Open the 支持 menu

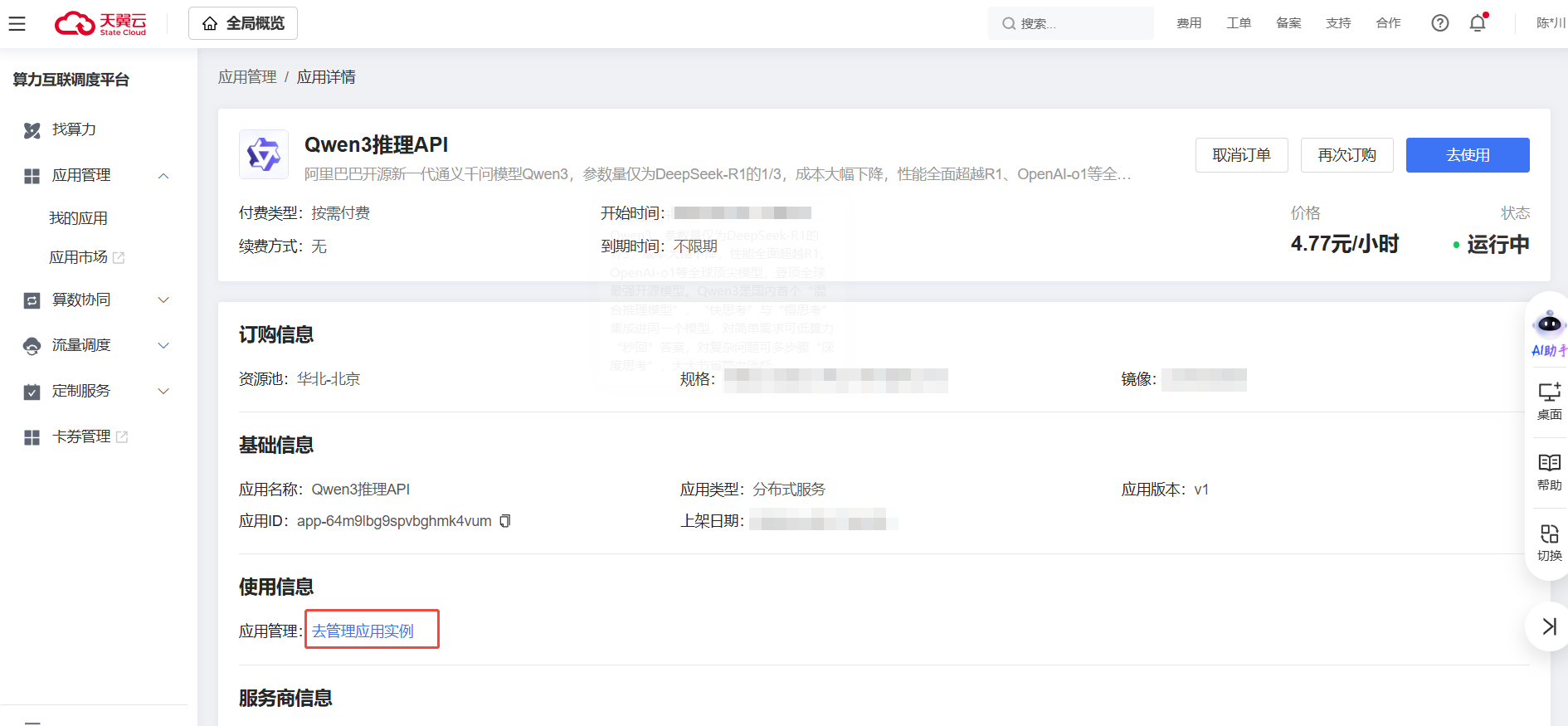(x=1338, y=23)
